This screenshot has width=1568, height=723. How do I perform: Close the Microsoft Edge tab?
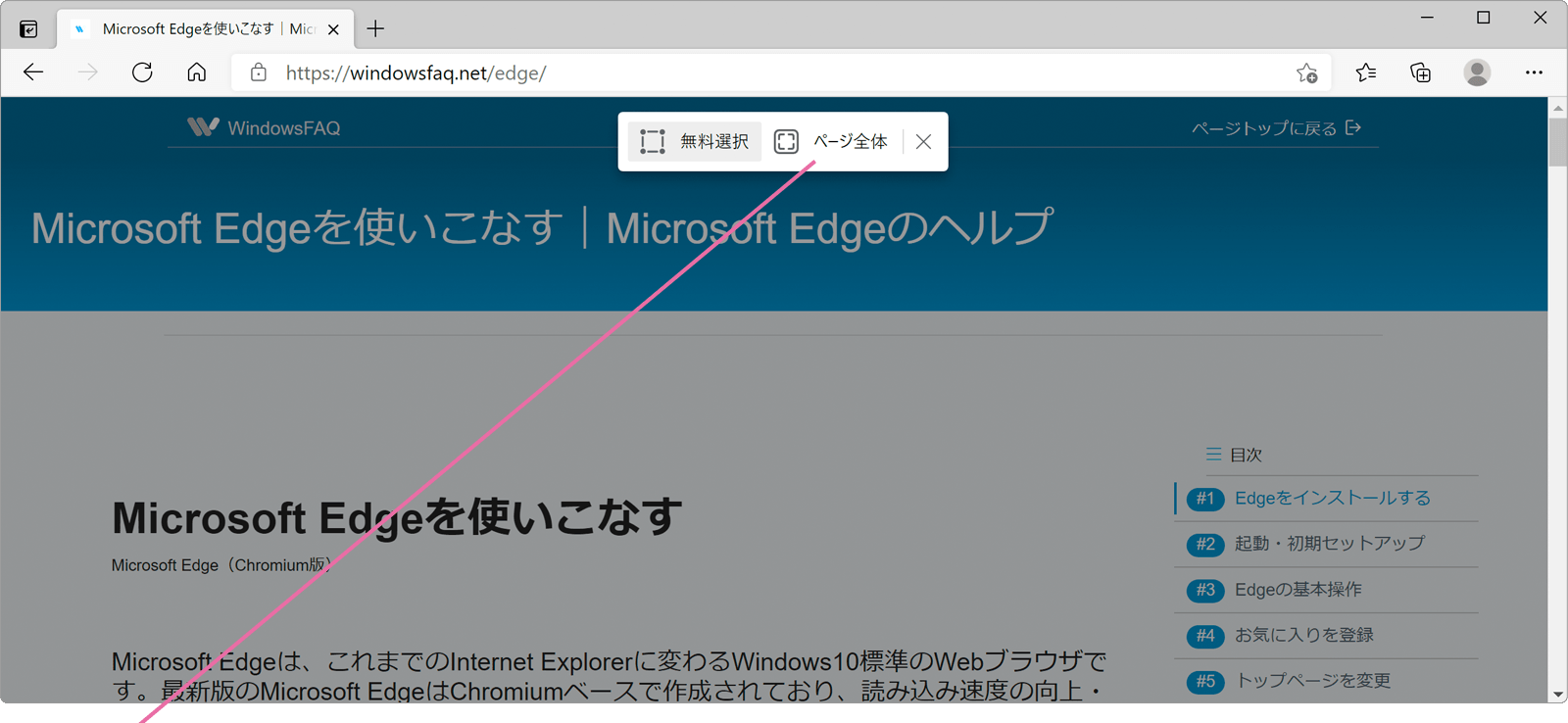coord(333,29)
